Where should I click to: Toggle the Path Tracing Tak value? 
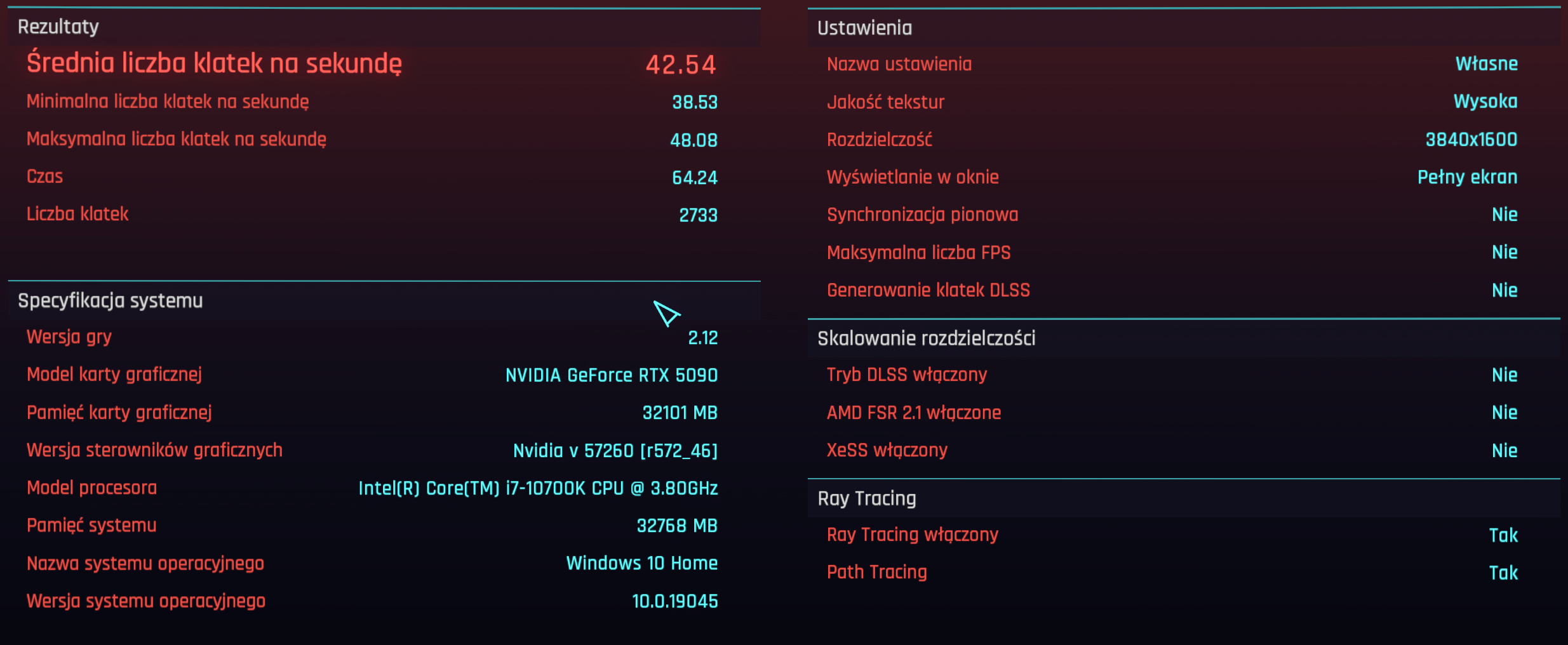click(x=1503, y=573)
